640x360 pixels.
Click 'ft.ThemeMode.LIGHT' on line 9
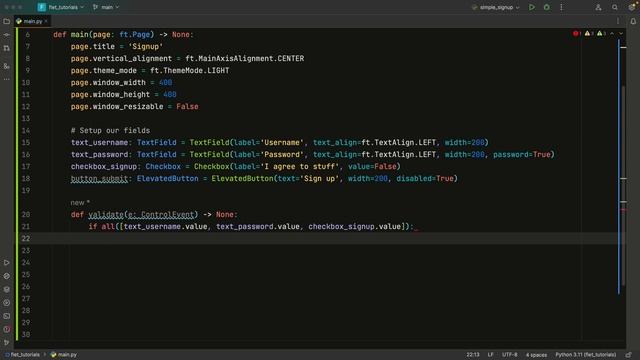(190, 71)
